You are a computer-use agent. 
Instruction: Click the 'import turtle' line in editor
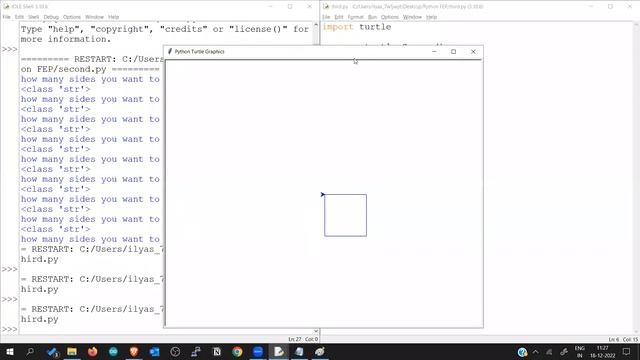click(x=357, y=27)
